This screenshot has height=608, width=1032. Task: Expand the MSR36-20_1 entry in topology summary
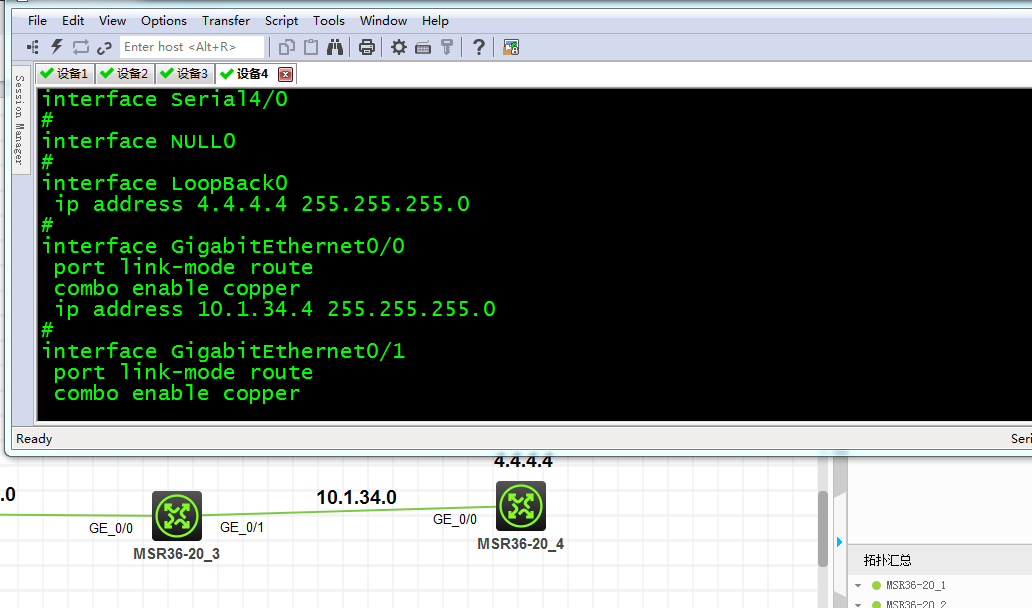pos(858,585)
